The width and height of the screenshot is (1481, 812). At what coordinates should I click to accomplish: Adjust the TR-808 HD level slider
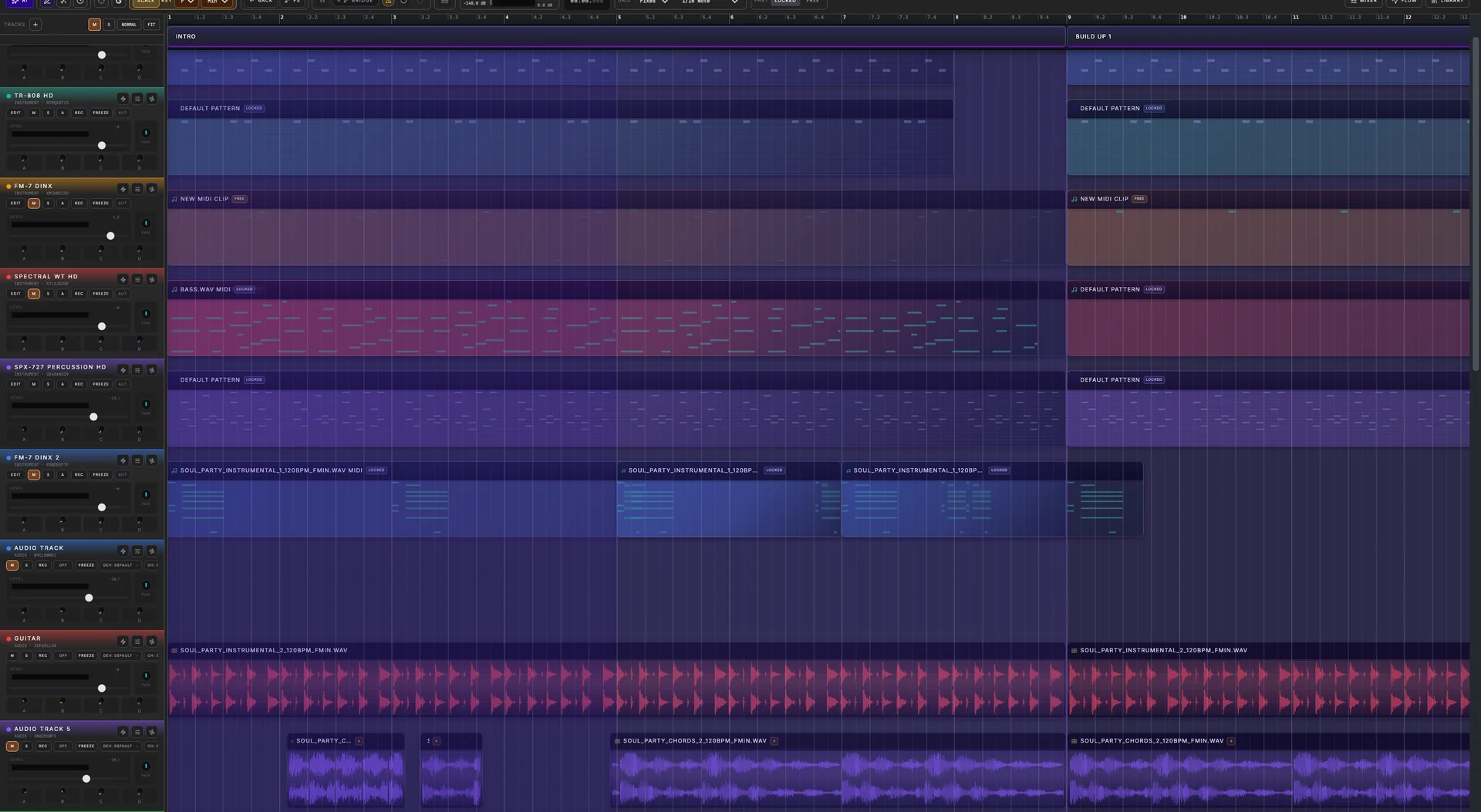(102, 146)
